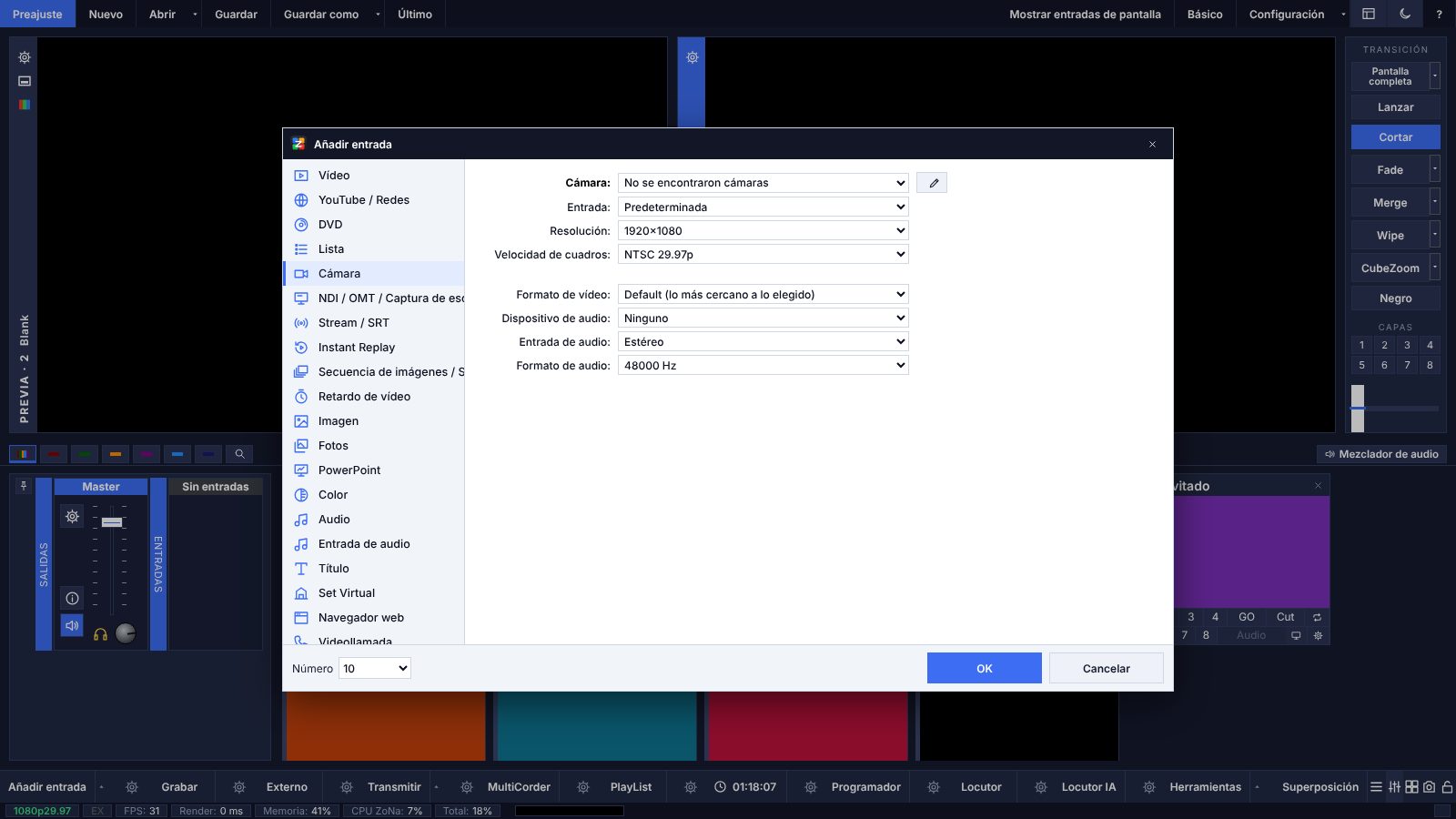Click the padlock icon in bottom bar
This screenshot has height=819, width=1456.
coord(1447,787)
